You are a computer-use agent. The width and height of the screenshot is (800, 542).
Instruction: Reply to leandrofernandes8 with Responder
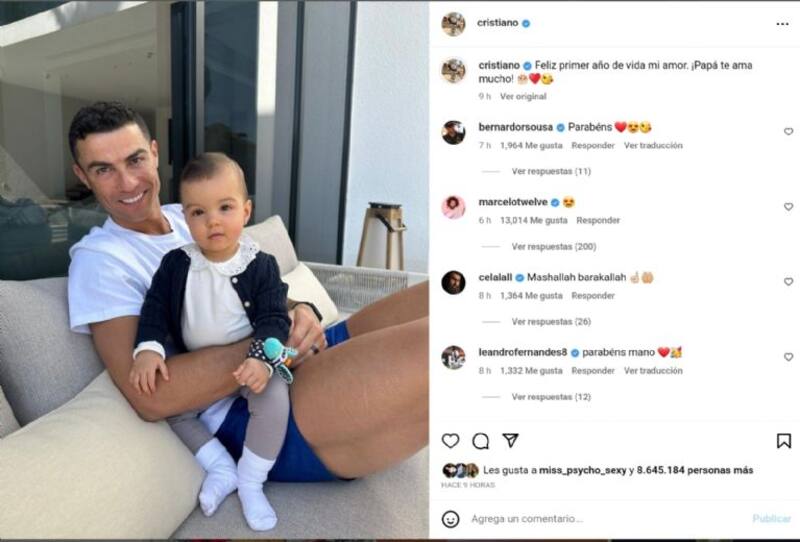[593, 371]
